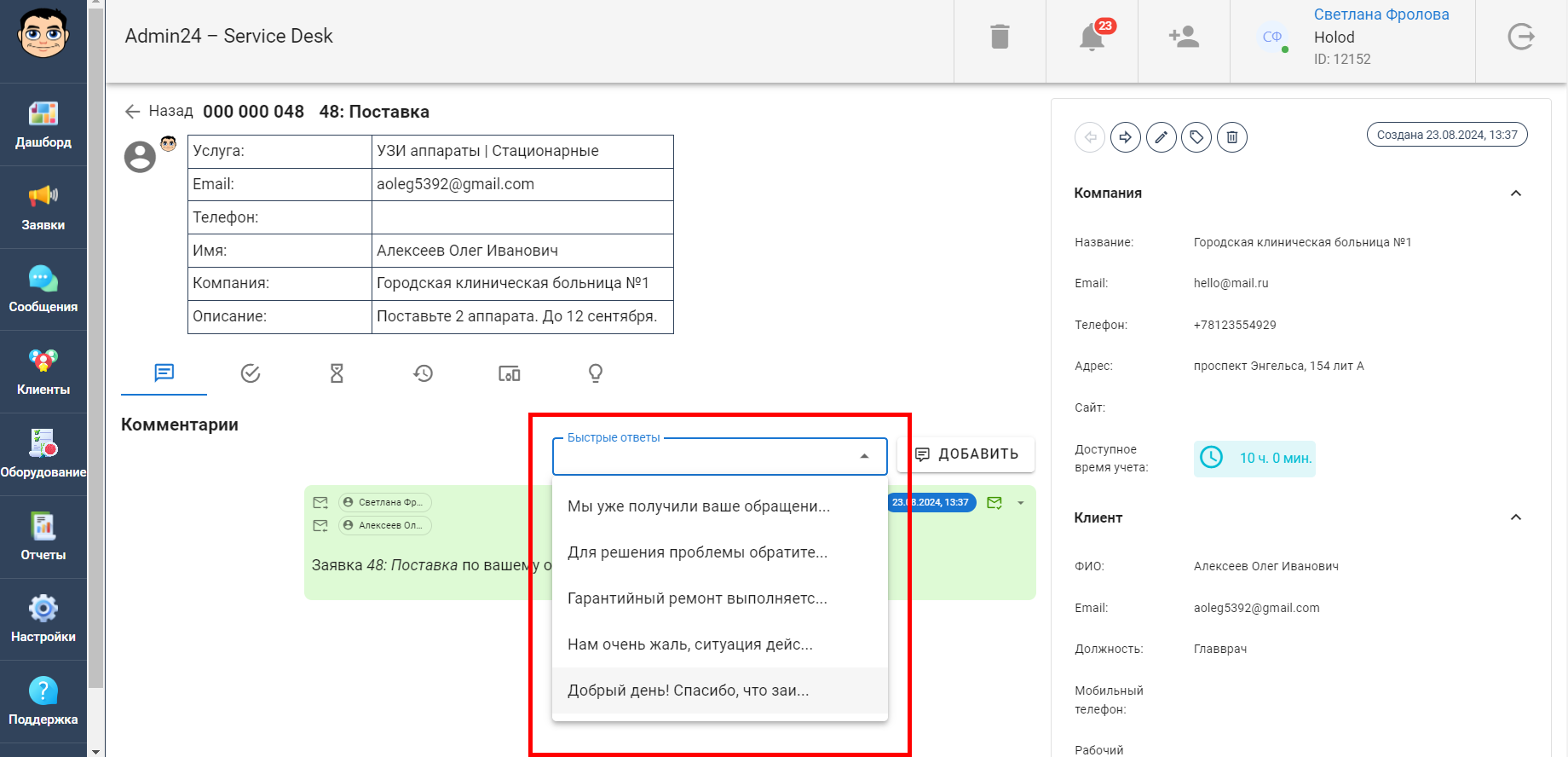Click the trash bin icon in header
1568x757 pixels.
(1000, 37)
